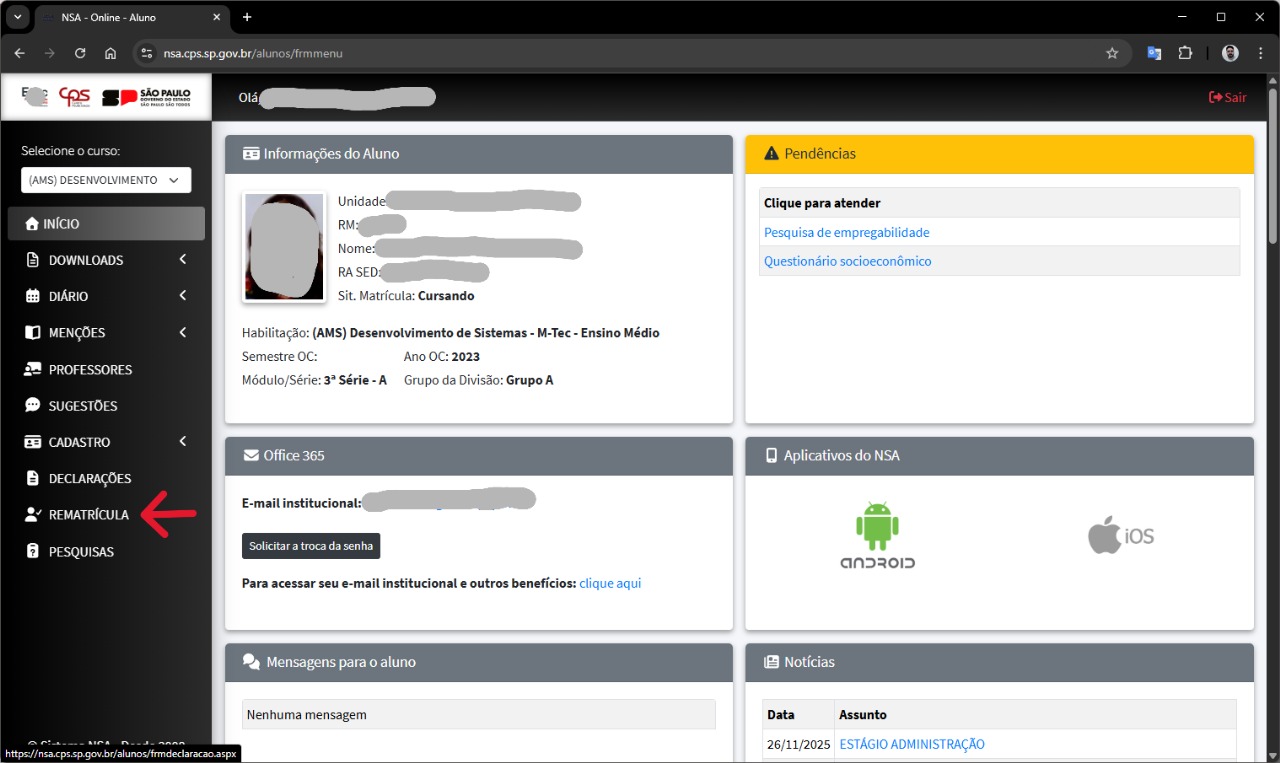Image resolution: width=1280 pixels, height=763 pixels.
Task: Bookmark this page with star icon
Action: coord(1111,53)
